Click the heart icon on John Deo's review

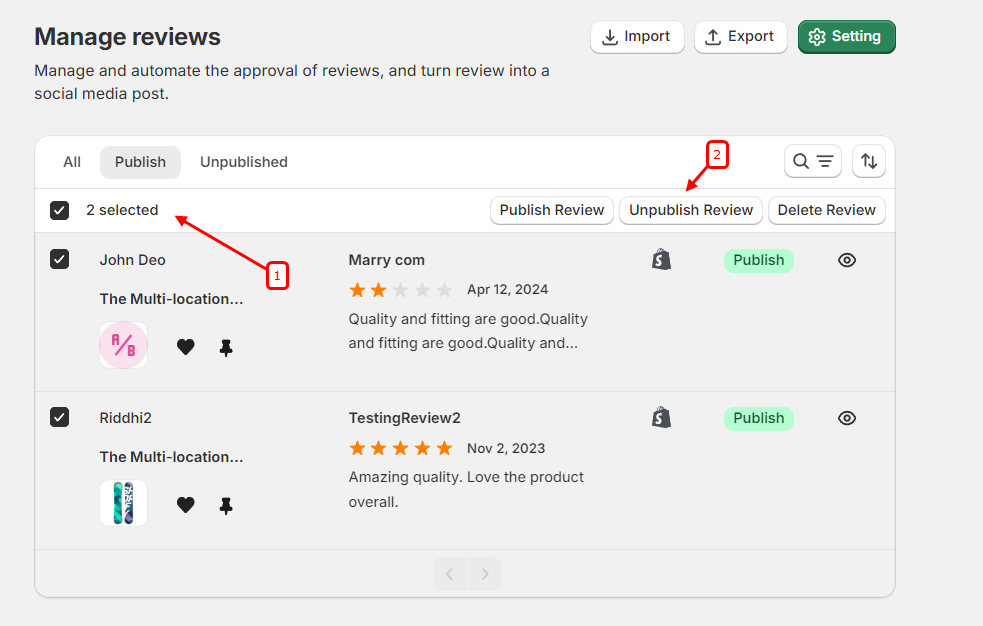coord(185,347)
